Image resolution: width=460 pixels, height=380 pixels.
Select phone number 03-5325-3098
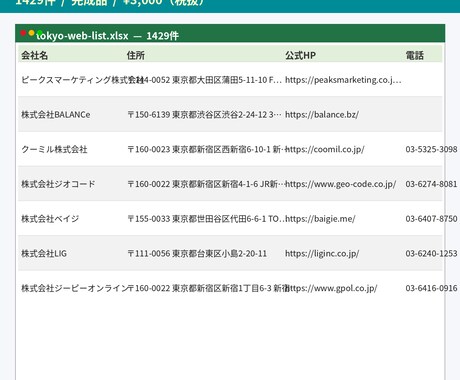tap(431, 149)
